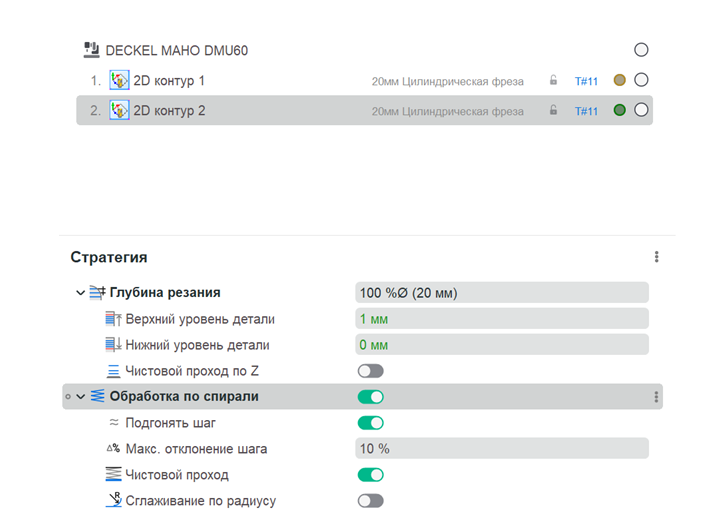Edit the Нижний уровень детали 0 мм field
This screenshot has height=528, width=720.
coord(502,344)
